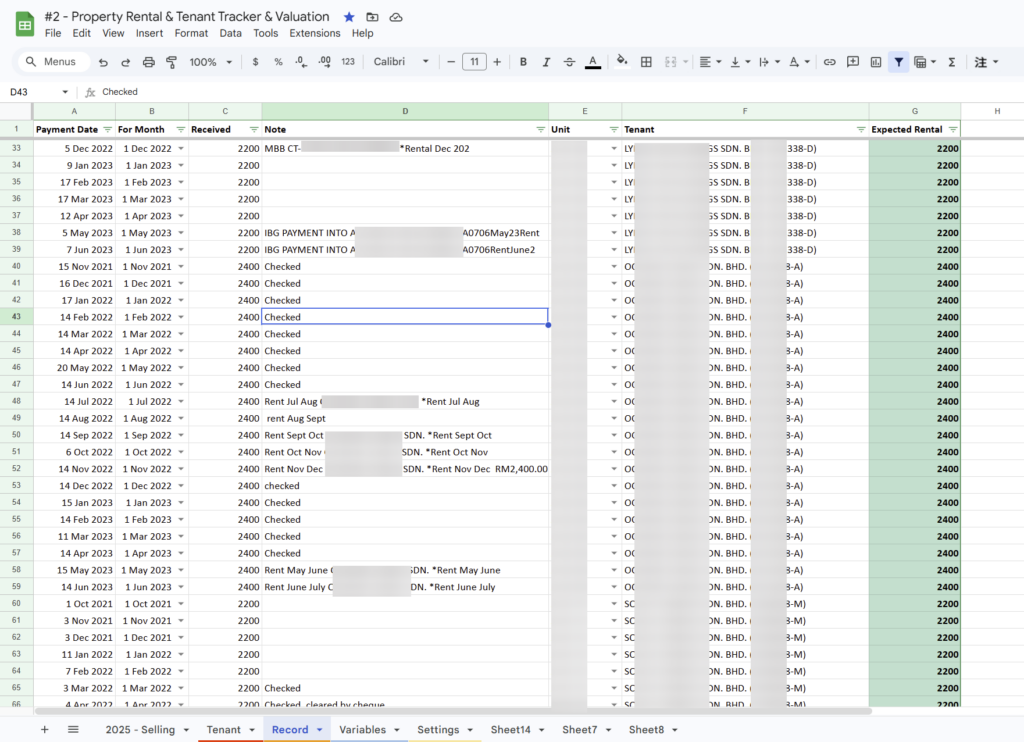Open the filter dropdown on Note column
The width and height of the screenshot is (1024, 742).
539,129
